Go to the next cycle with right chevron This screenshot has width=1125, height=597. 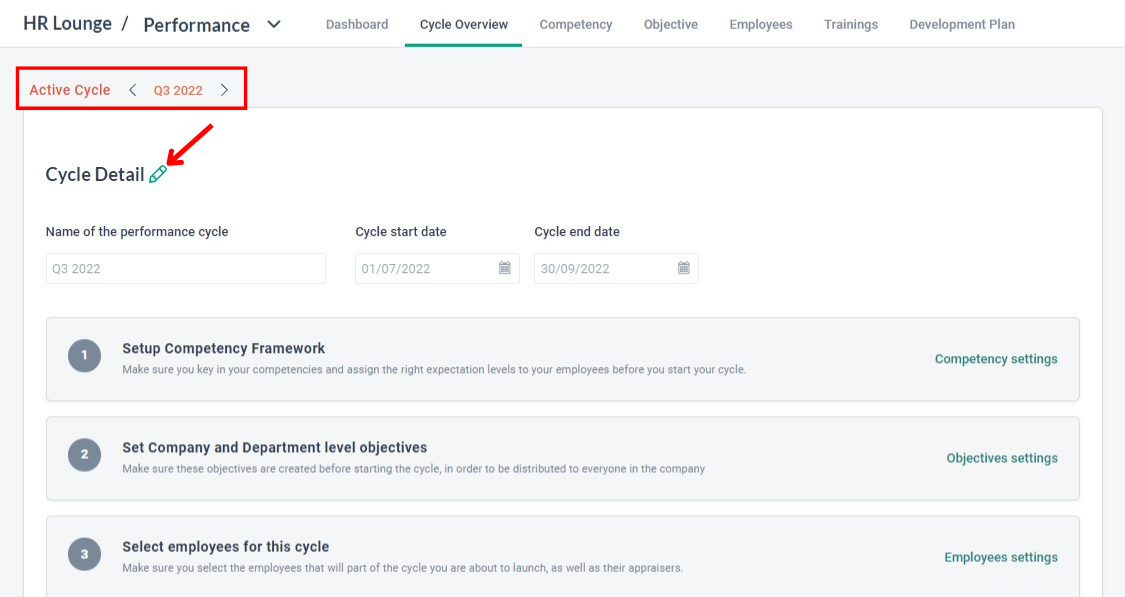[x=225, y=90]
